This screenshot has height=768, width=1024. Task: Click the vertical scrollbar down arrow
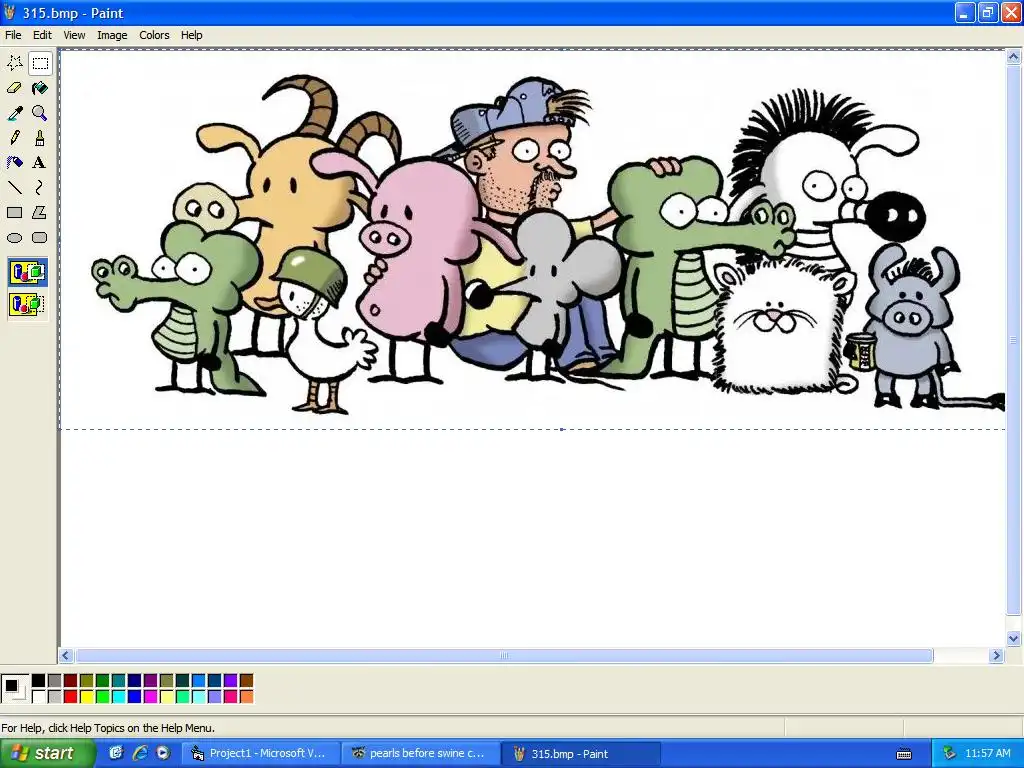coord(1013,639)
